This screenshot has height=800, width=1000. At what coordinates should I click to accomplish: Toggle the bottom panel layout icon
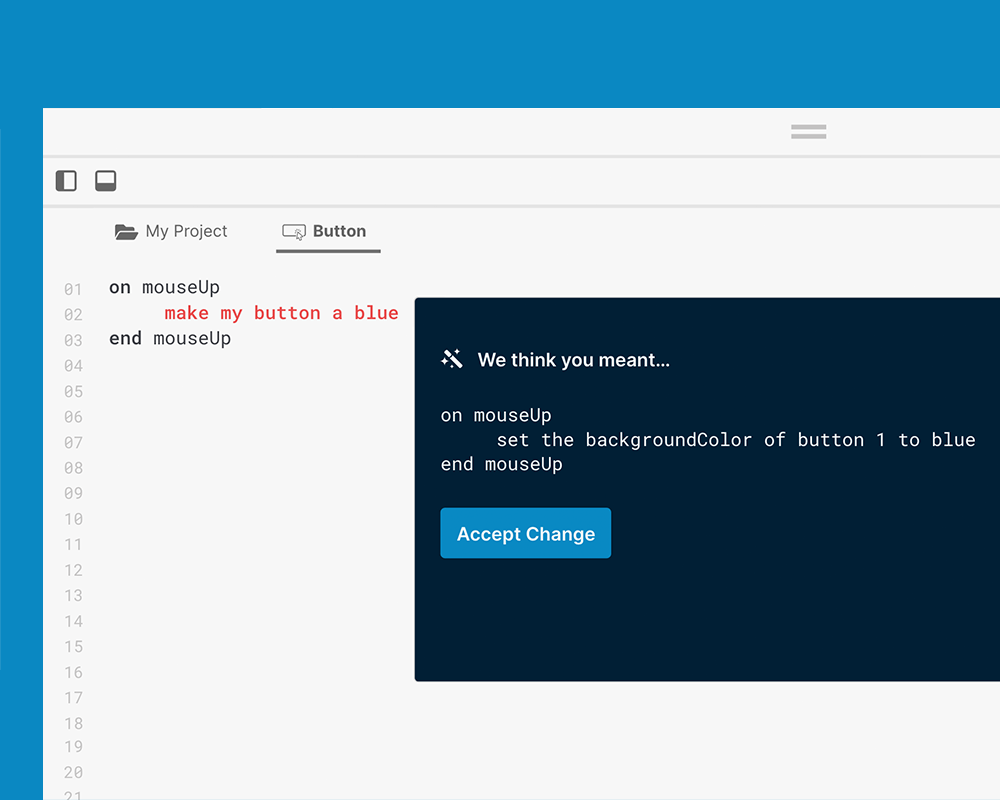tap(105, 181)
